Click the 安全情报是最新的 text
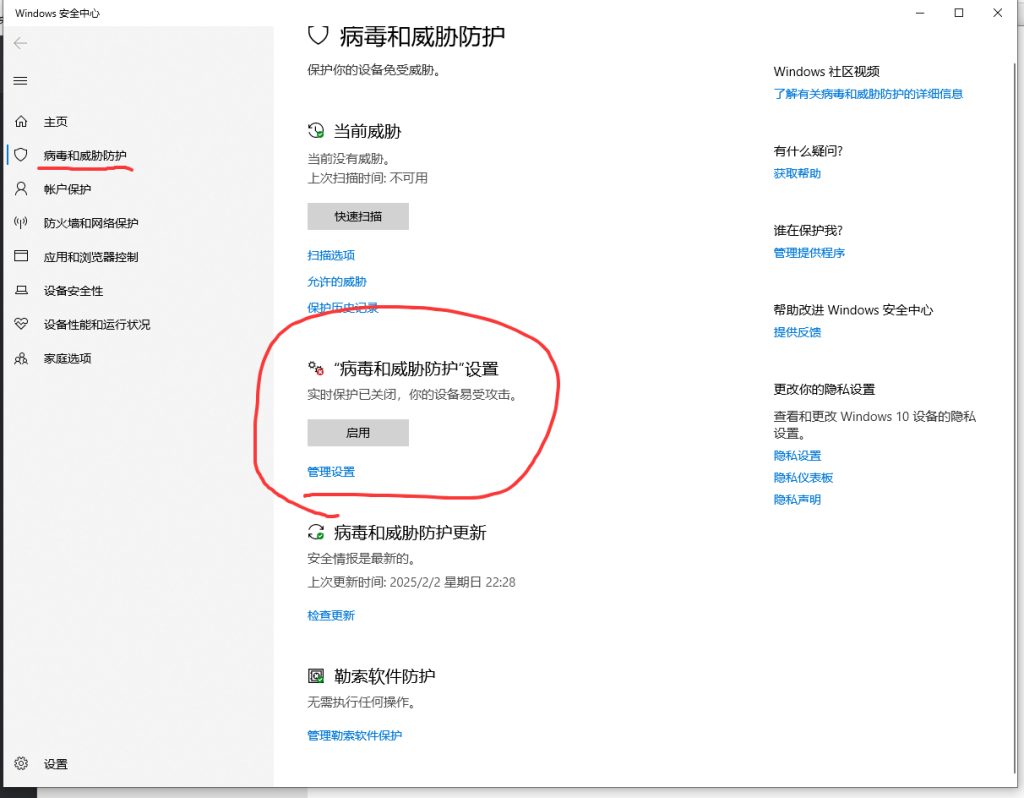Viewport: 1024px width, 798px height. tap(362, 559)
